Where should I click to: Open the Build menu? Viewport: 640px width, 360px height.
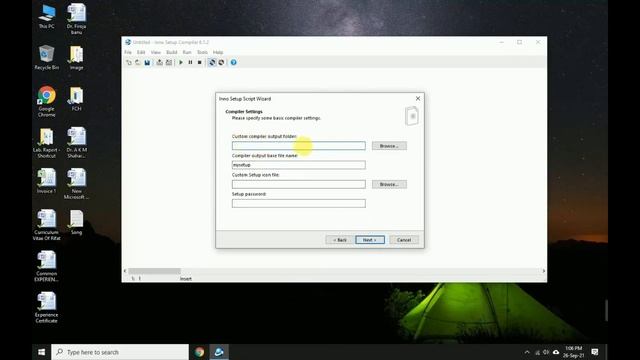pos(171,52)
